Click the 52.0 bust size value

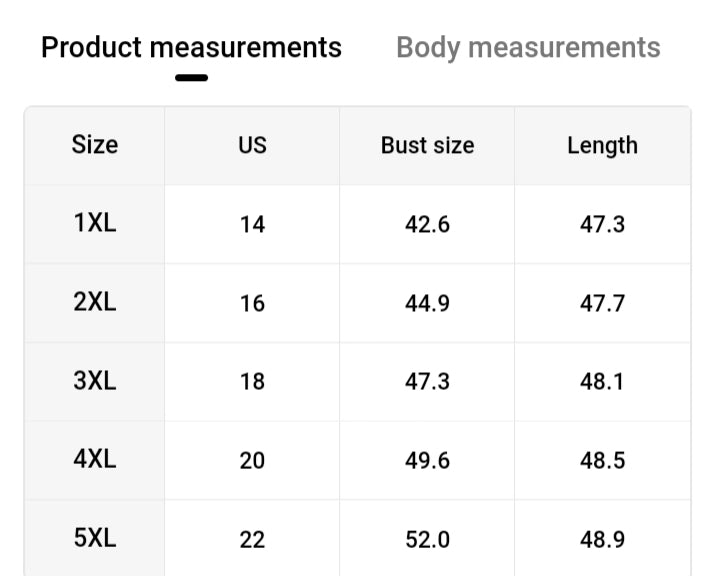pyautogui.click(x=427, y=539)
